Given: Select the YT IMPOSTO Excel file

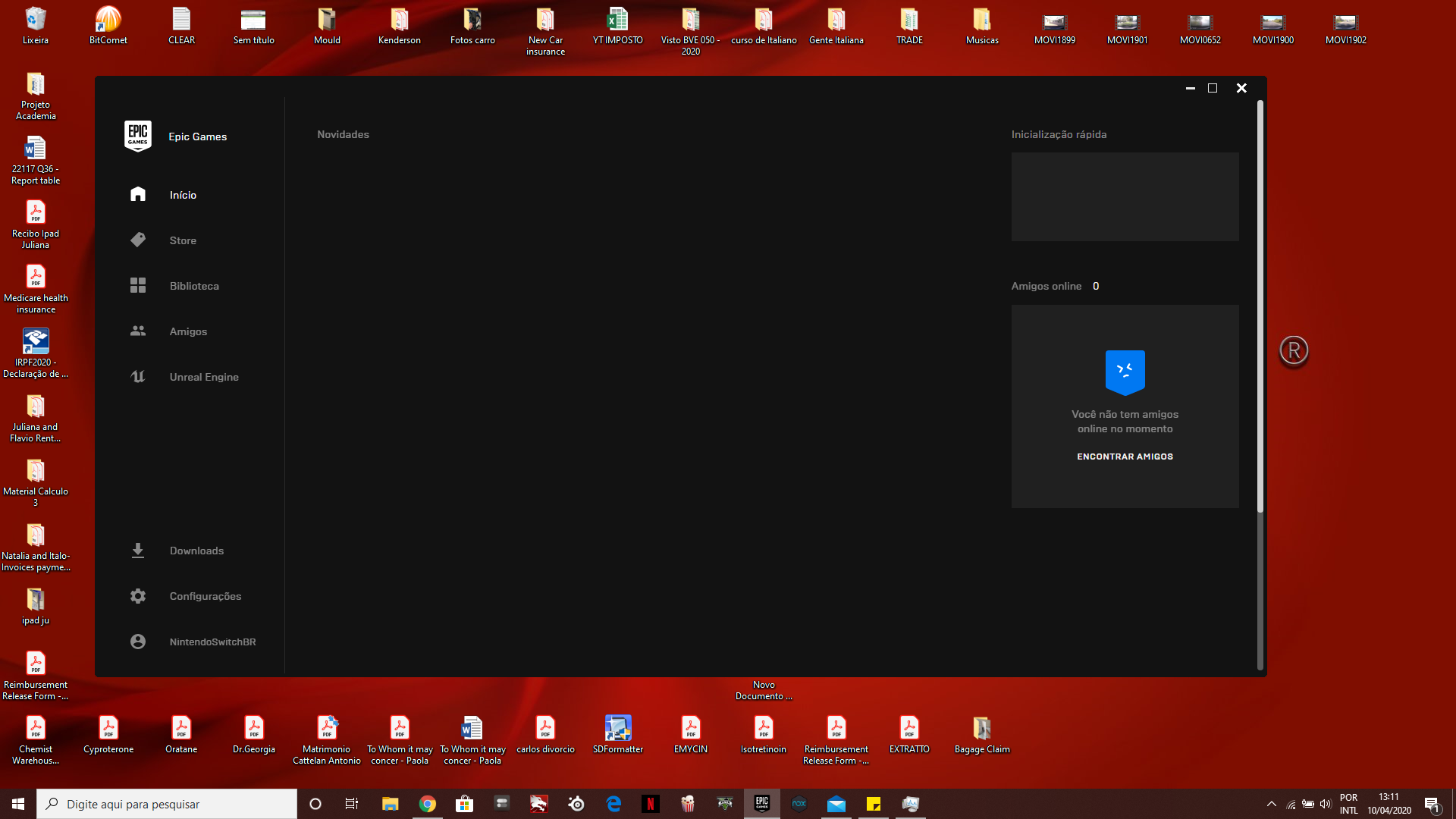Looking at the screenshot, I should (618, 26).
